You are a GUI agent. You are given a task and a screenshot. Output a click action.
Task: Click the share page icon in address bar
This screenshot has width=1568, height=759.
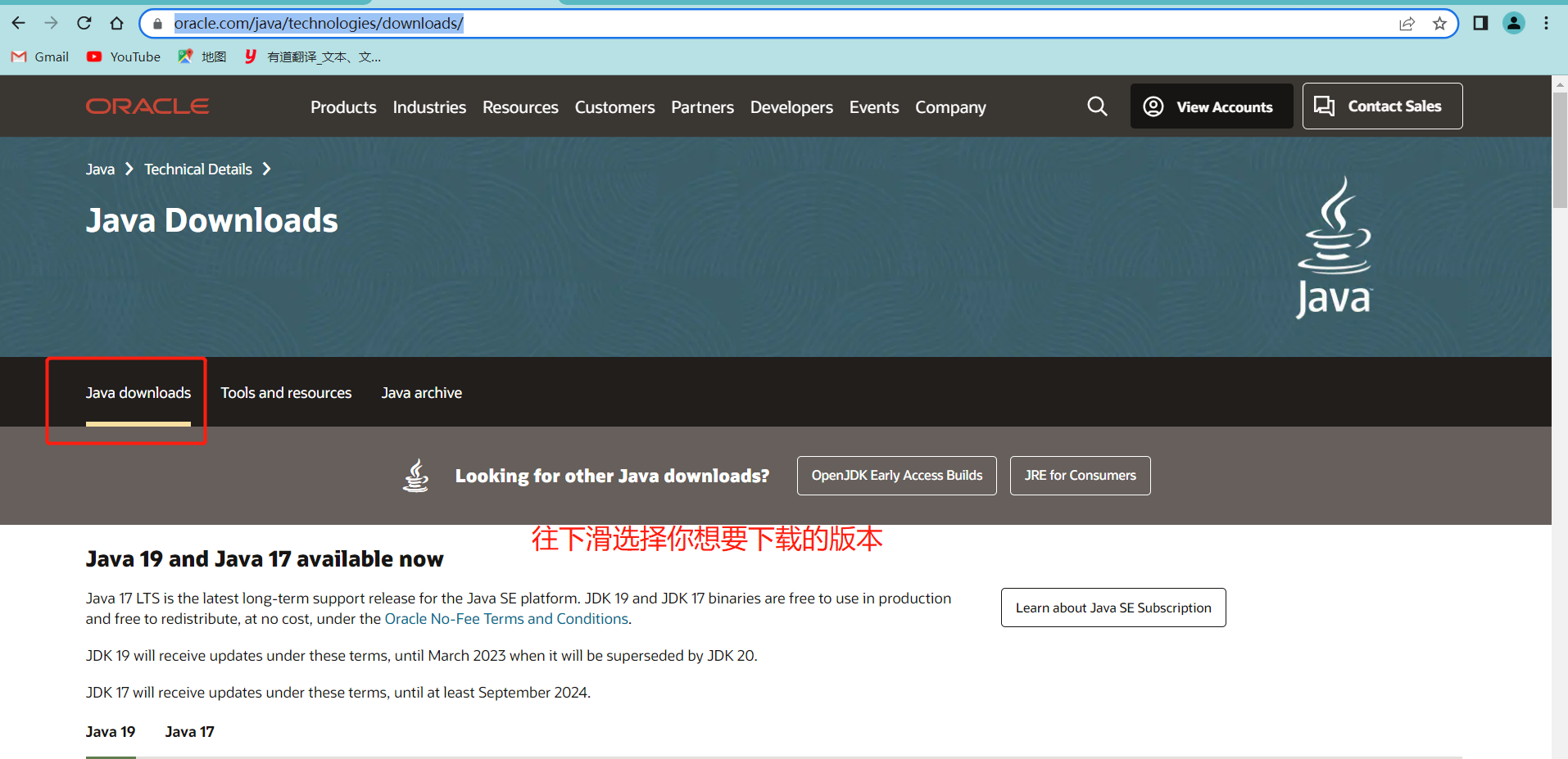[1407, 24]
